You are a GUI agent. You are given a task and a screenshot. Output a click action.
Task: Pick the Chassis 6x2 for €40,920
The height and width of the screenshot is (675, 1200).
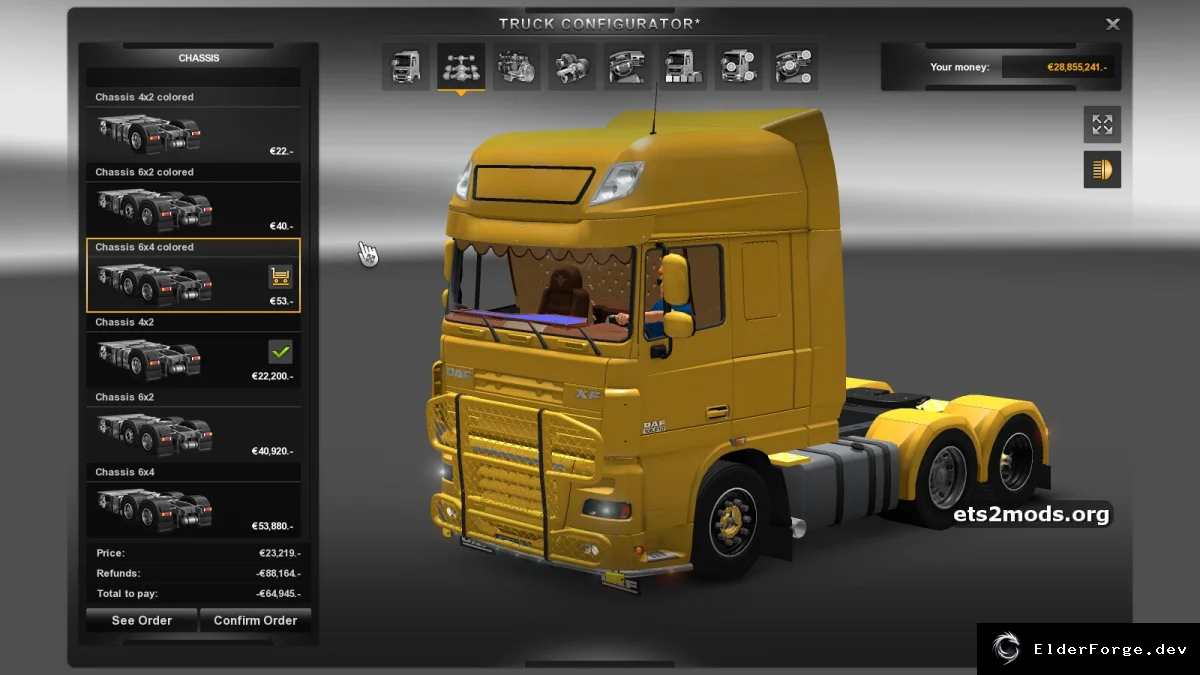[x=193, y=426]
